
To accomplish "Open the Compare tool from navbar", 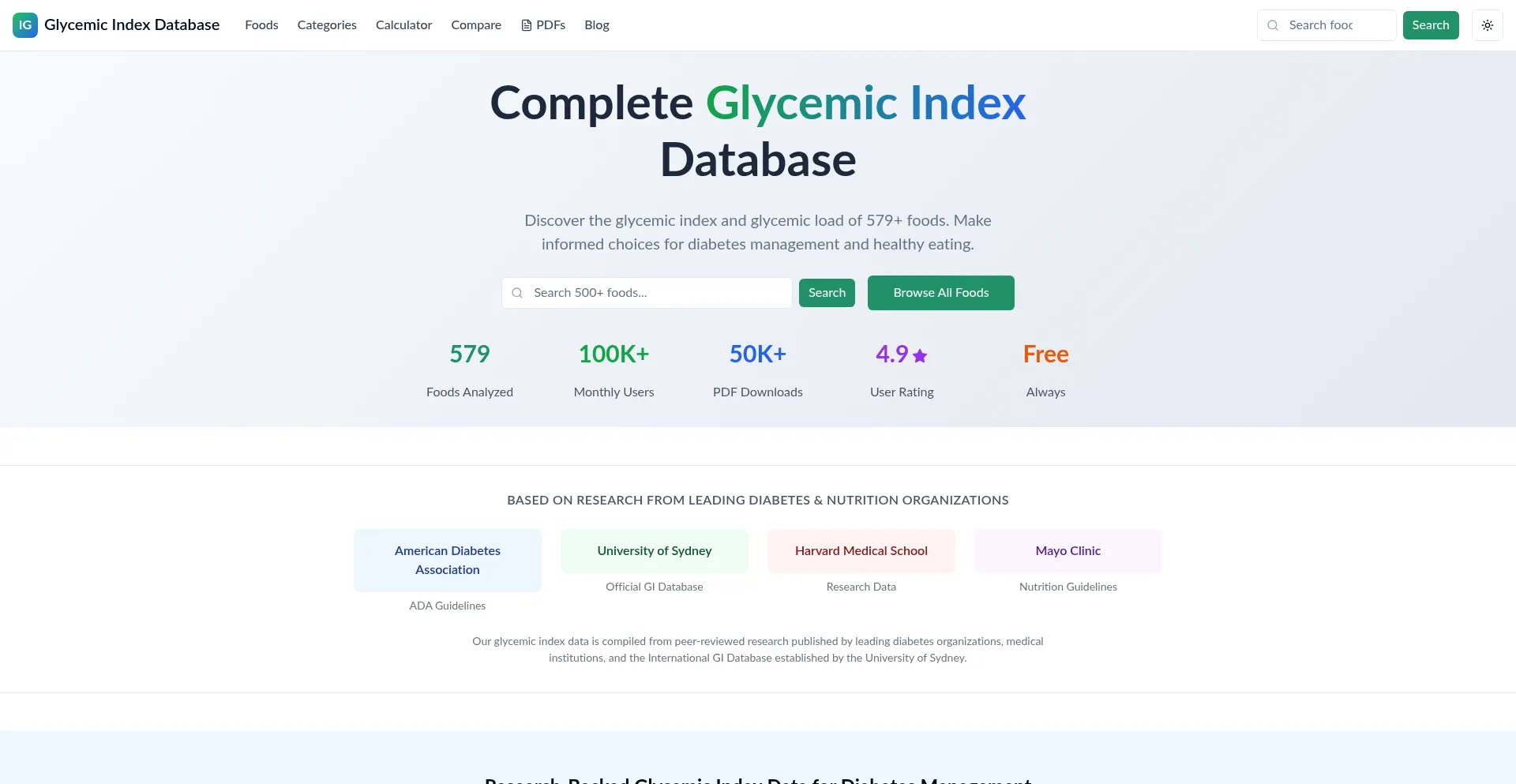I will 476,24.
